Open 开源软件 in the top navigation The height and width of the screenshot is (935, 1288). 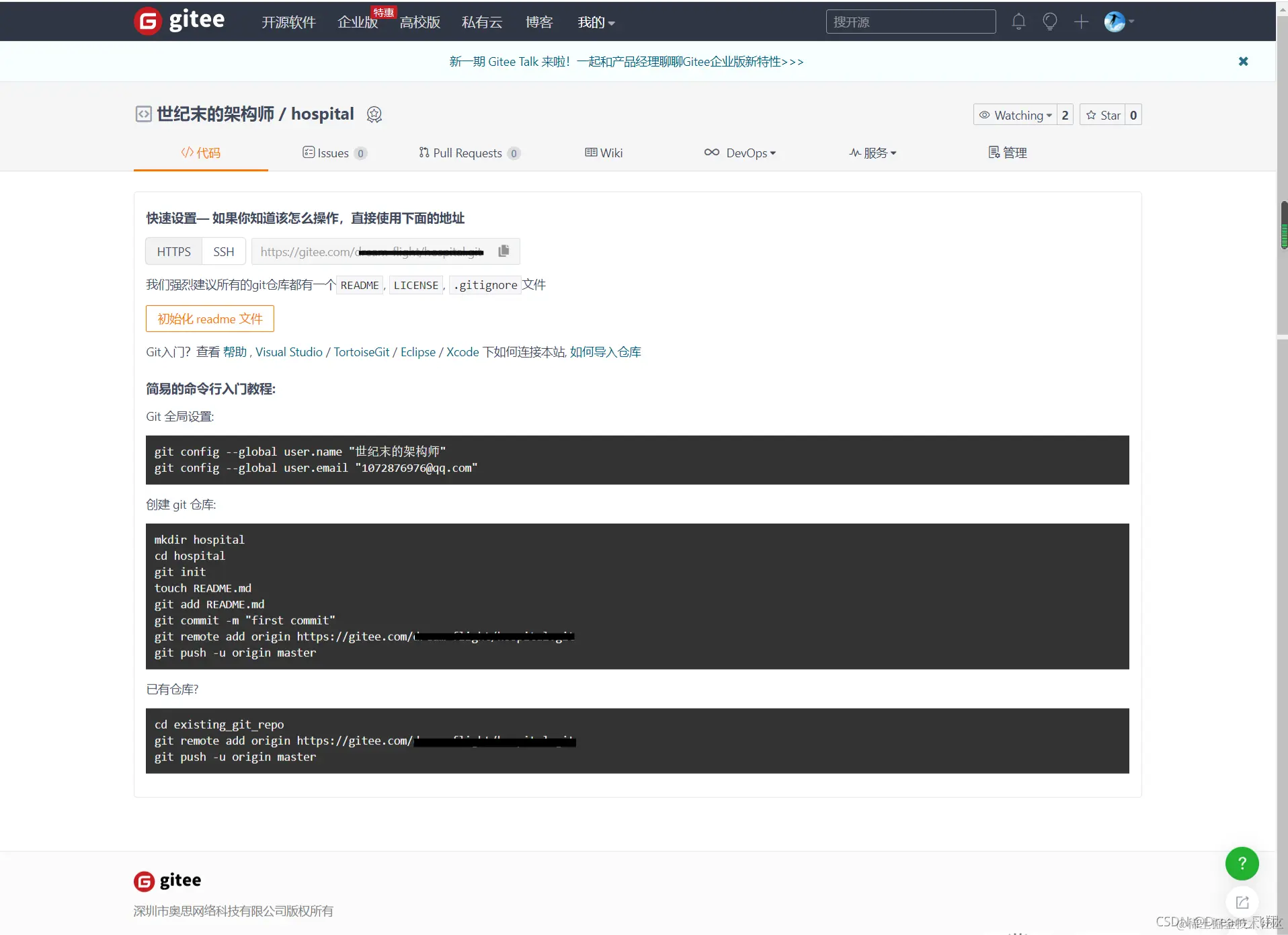coord(288,22)
